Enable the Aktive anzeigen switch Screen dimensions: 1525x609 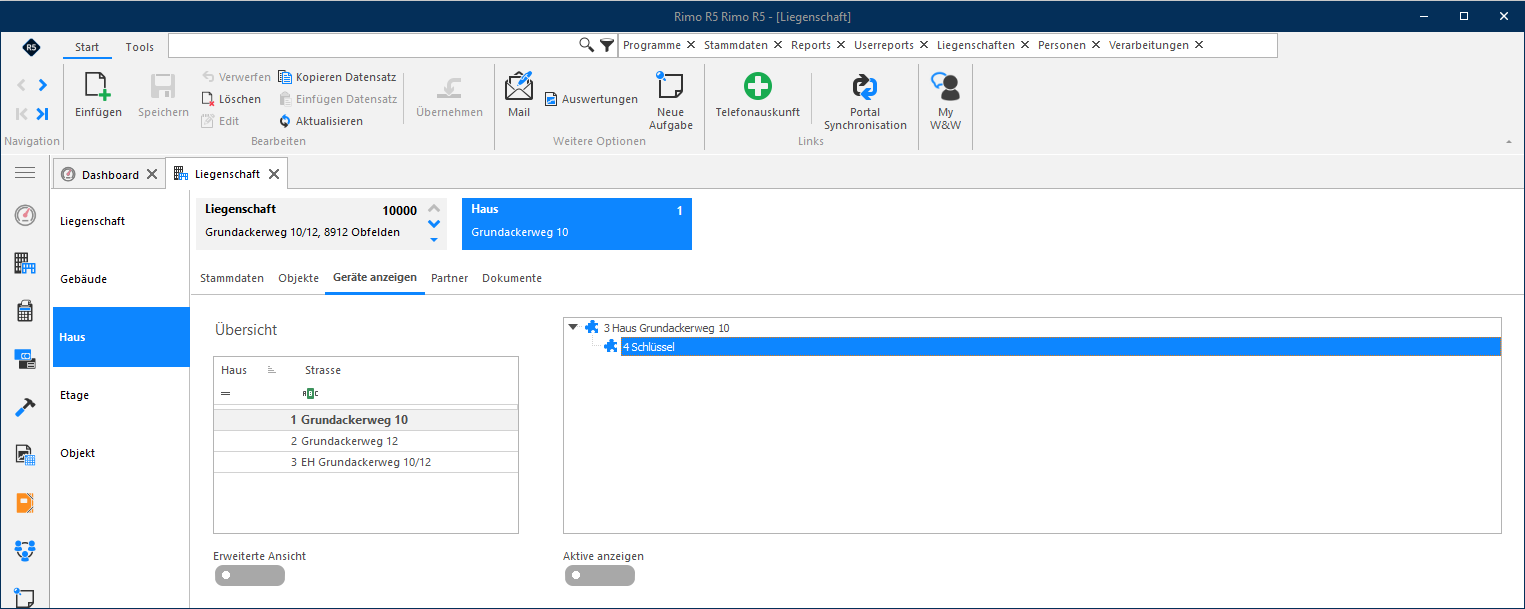pyautogui.click(x=599, y=575)
